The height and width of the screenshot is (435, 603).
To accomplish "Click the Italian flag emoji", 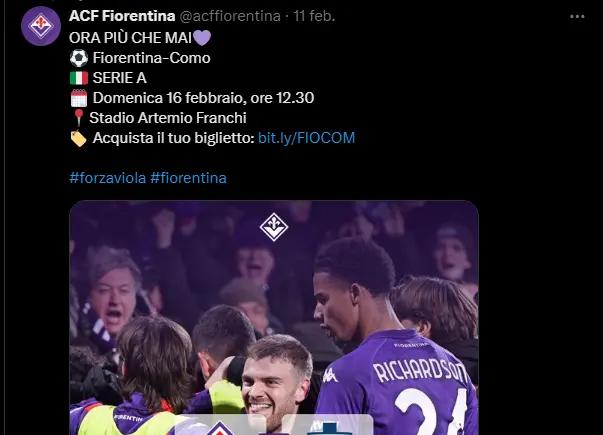I will pyautogui.click(x=79, y=78).
